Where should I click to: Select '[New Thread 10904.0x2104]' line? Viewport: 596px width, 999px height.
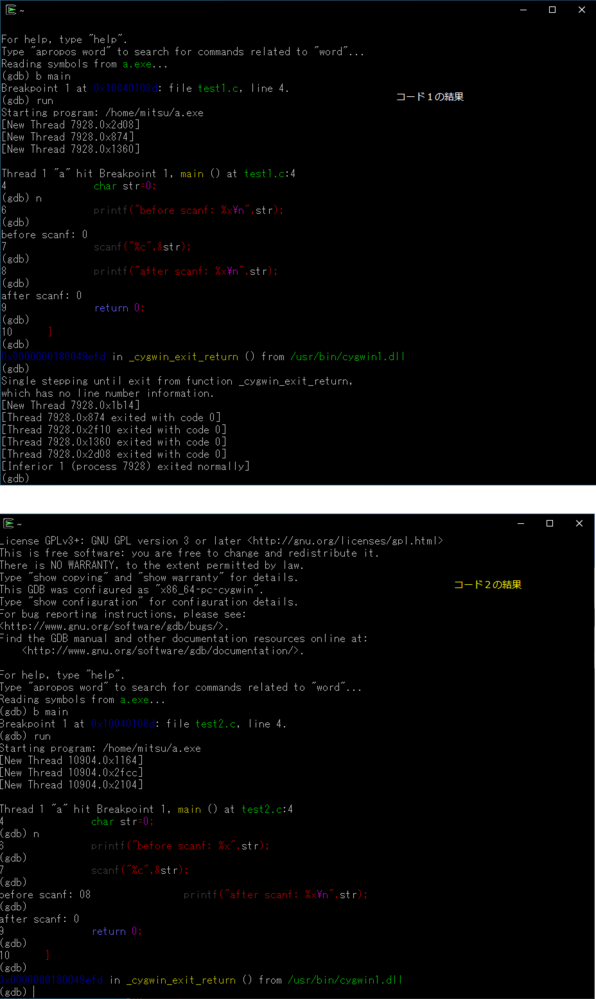pyautogui.click(x=71, y=785)
